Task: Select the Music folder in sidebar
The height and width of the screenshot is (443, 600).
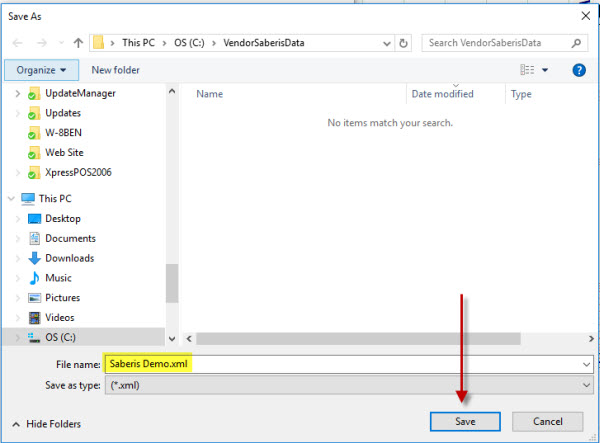Action: pyautogui.click(x=58, y=278)
